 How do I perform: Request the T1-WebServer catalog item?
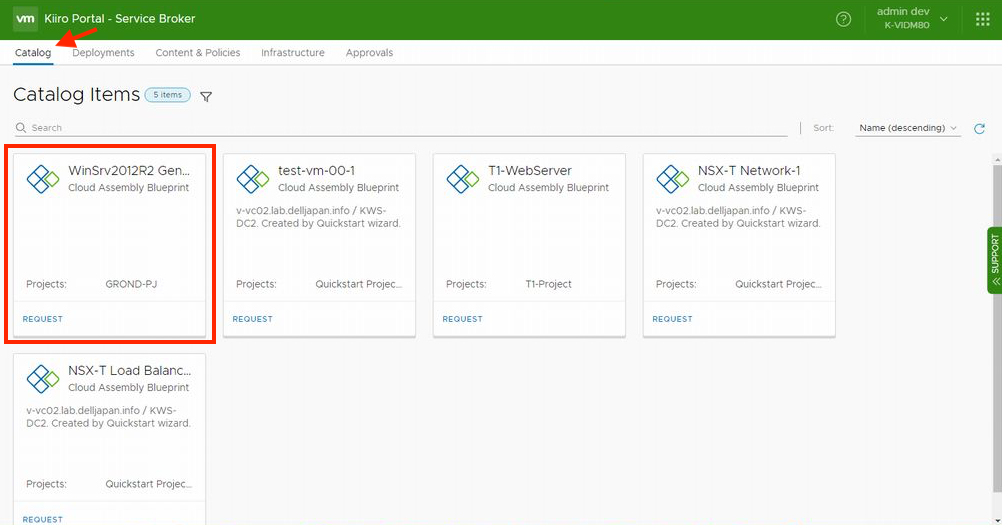pos(463,319)
